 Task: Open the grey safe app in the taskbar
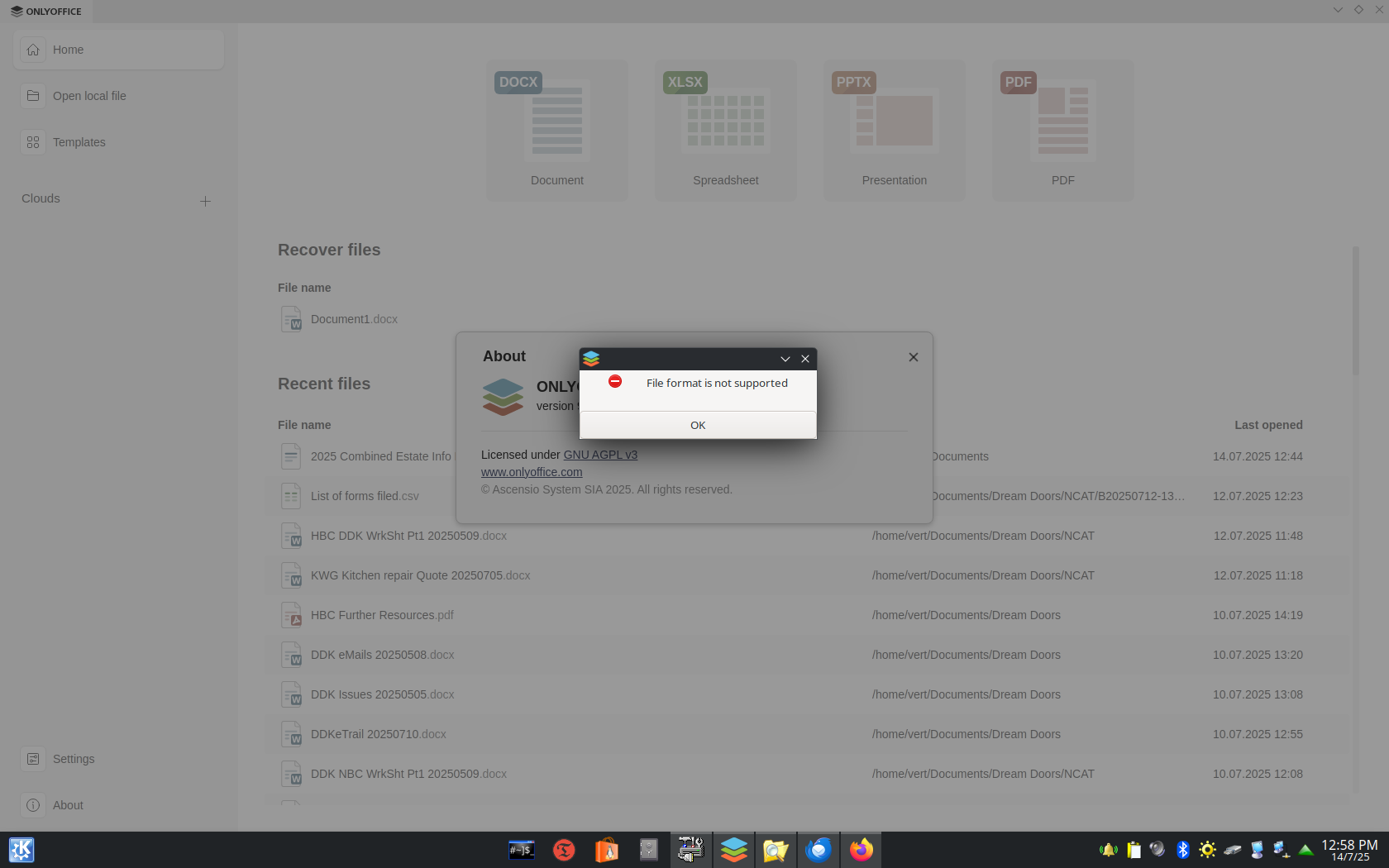click(649, 850)
